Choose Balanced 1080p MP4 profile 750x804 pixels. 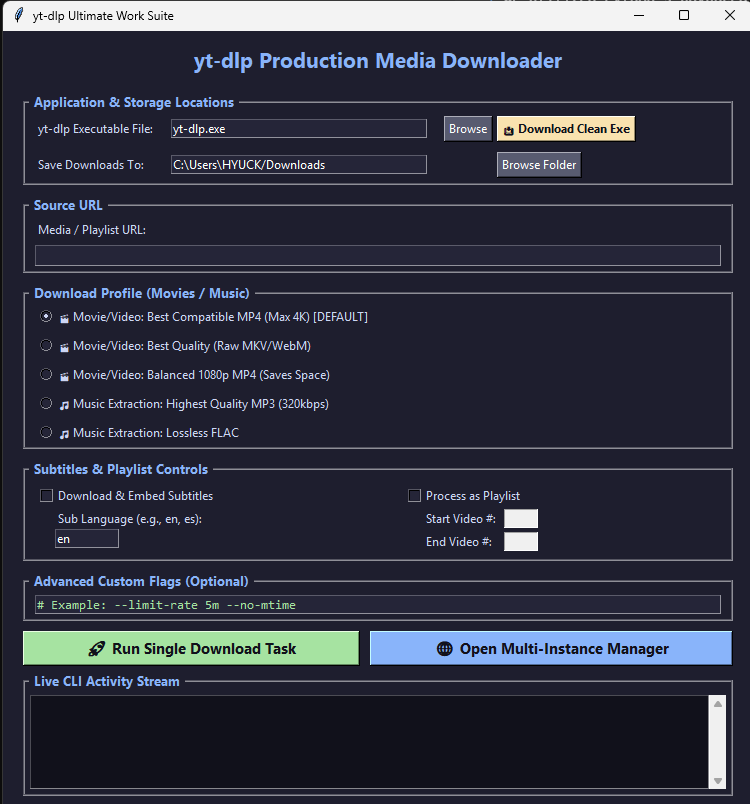click(46, 374)
